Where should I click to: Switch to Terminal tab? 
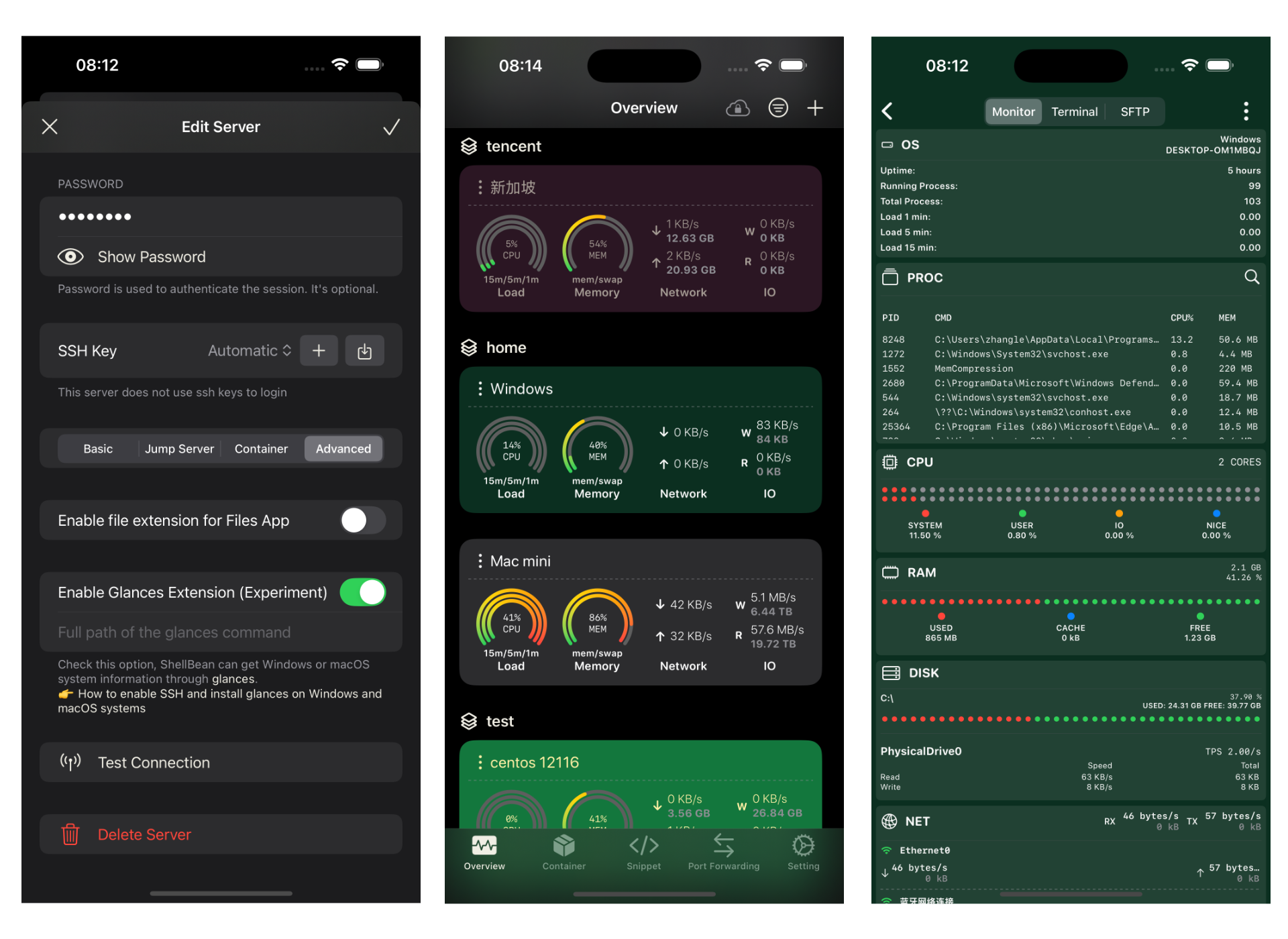1074,111
